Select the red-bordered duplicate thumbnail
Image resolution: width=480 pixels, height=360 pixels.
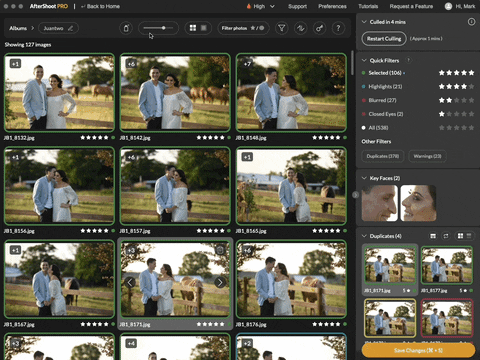(x=447, y=318)
